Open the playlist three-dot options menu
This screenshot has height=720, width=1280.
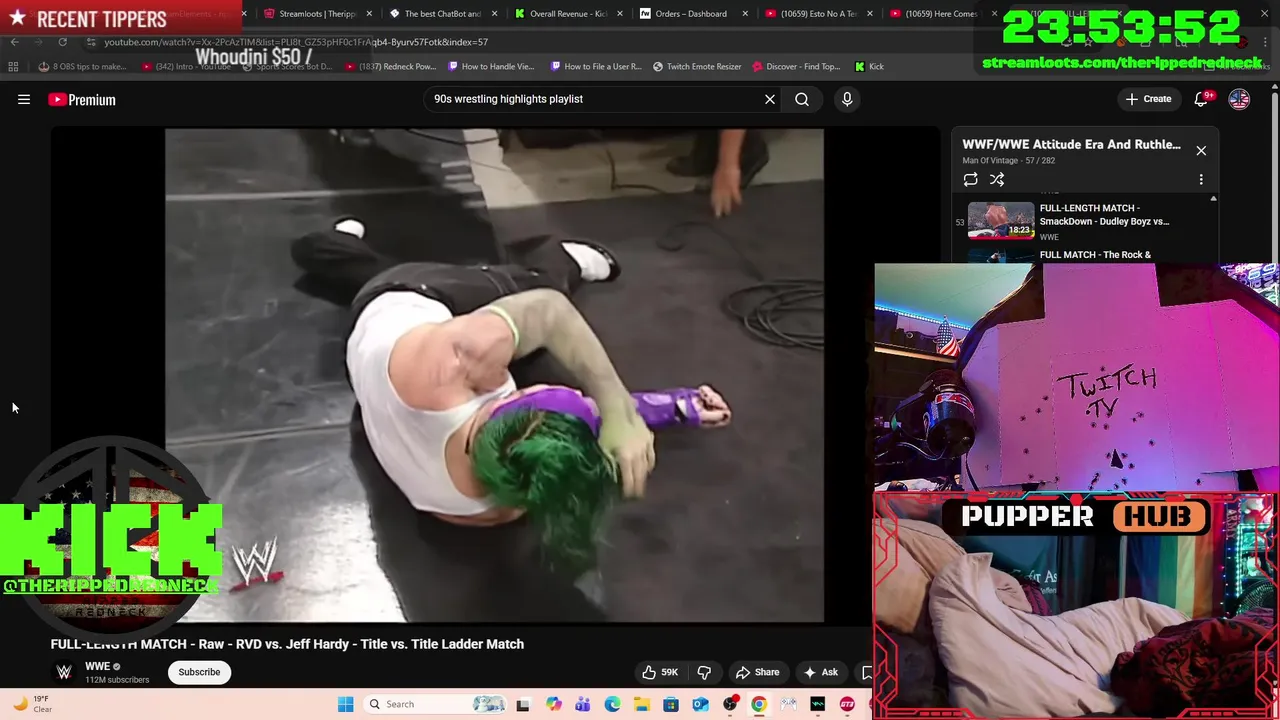click(x=1201, y=179)
